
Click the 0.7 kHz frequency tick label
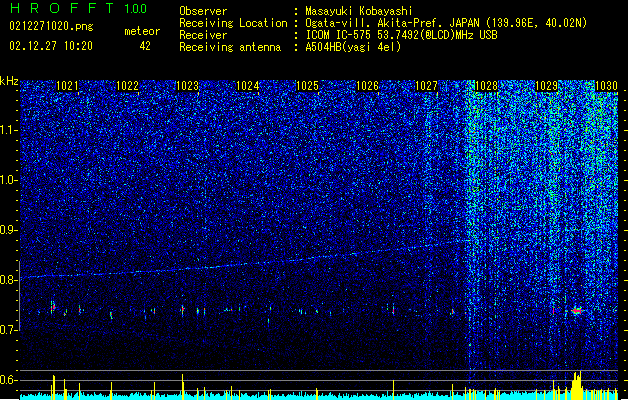click(x=9, y=330)
